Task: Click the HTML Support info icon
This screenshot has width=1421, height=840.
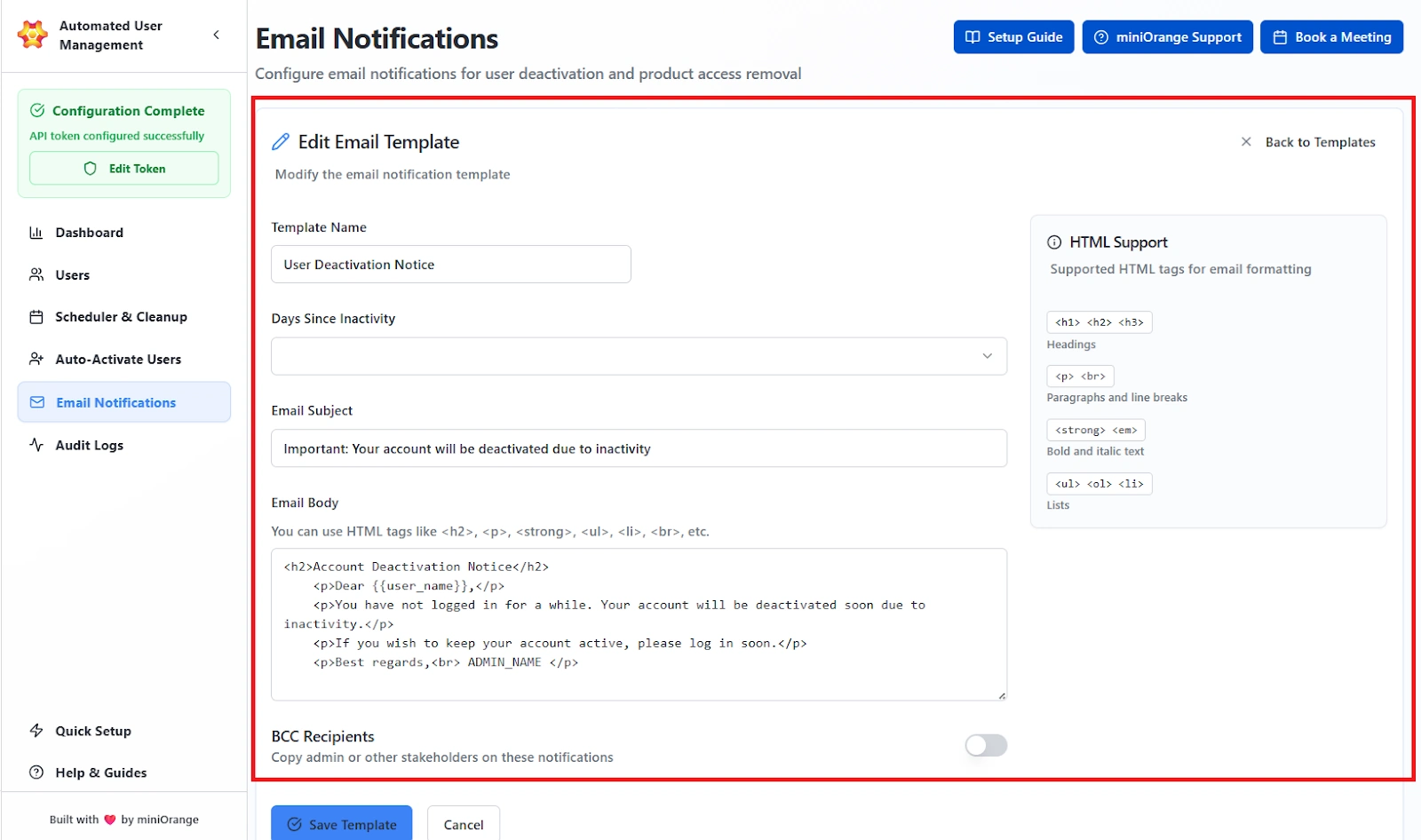Action: [1054, 242]
